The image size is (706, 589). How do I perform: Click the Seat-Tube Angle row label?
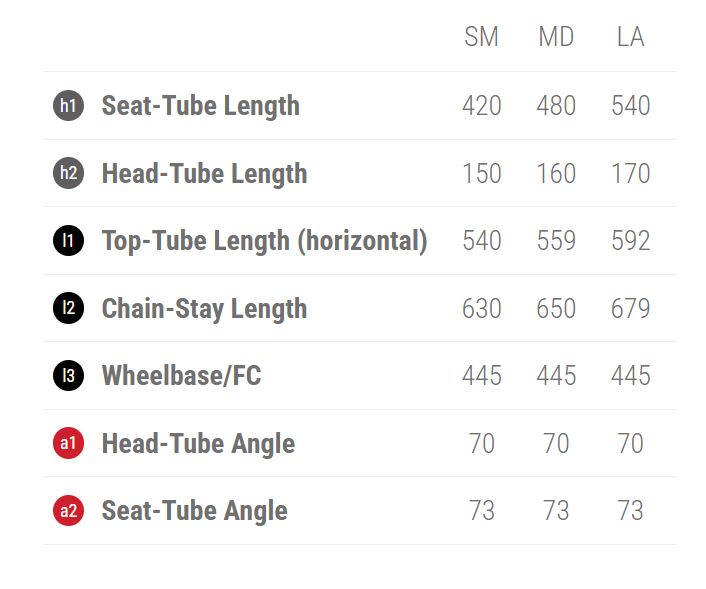(x=194, y=511)
